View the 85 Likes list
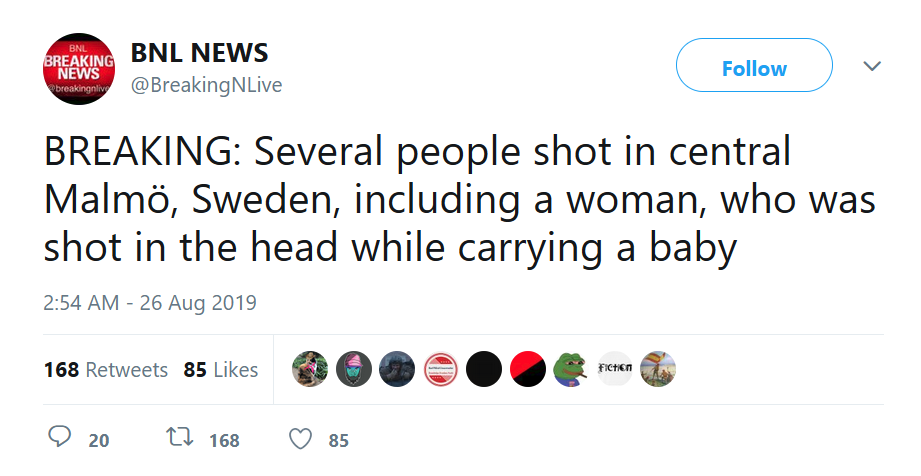921x476 pixels. (x=221, y=370)
